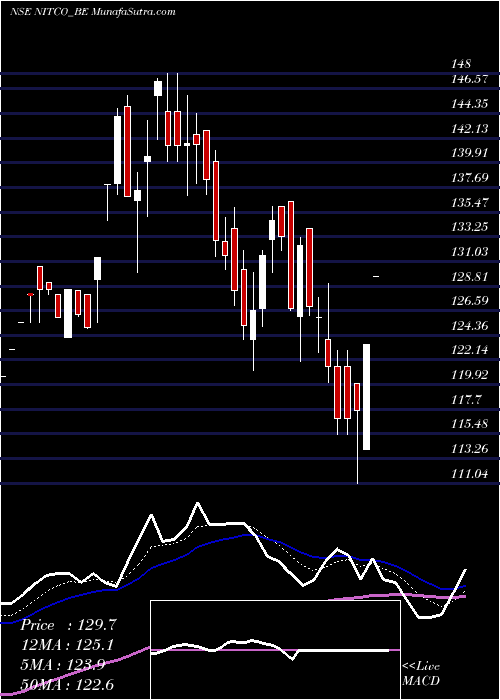Select the highest white candle near 146.57

[158, 88]
